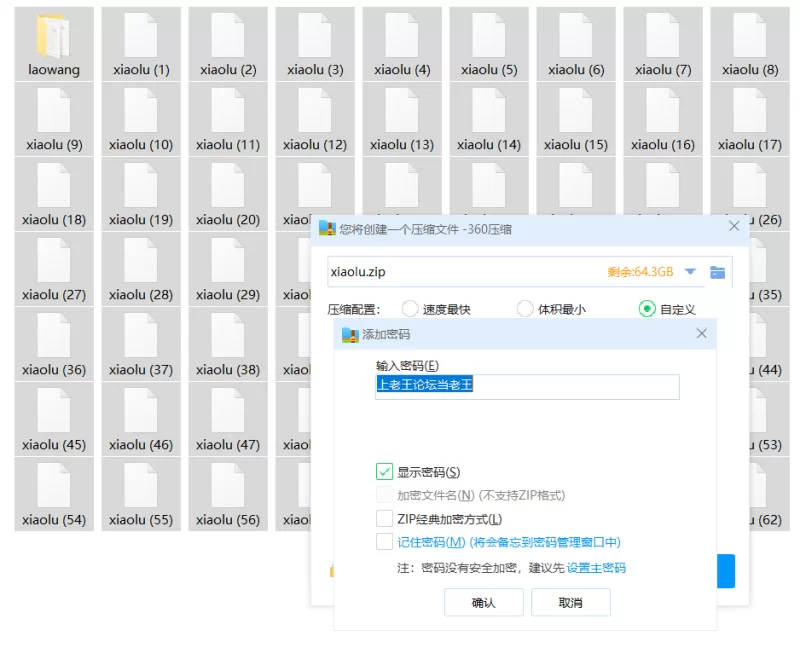Expand the xiaolu.zip path dropdown arrow
The image size is (800, 665).
coord(690,272)
